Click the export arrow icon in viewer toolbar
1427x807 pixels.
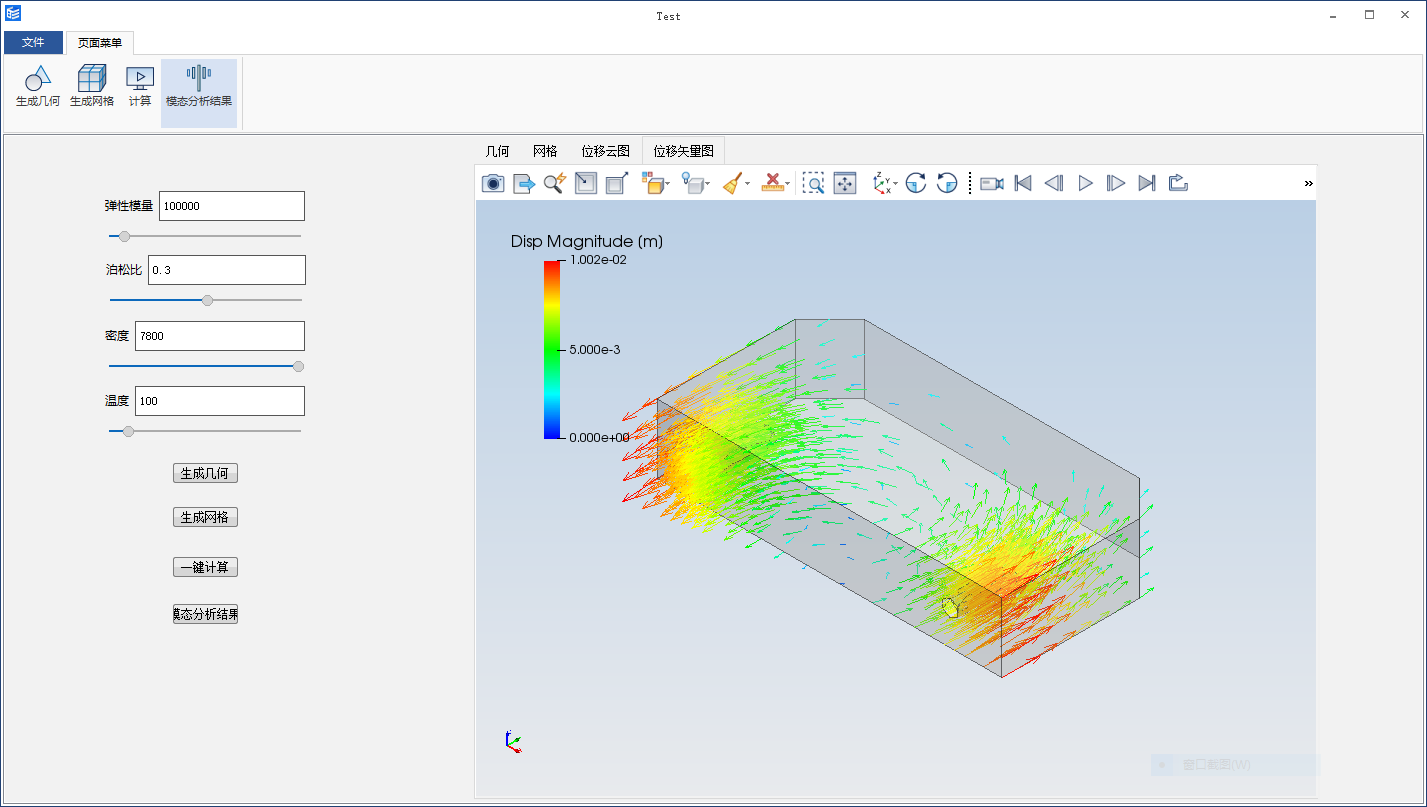tap(524, 183)
